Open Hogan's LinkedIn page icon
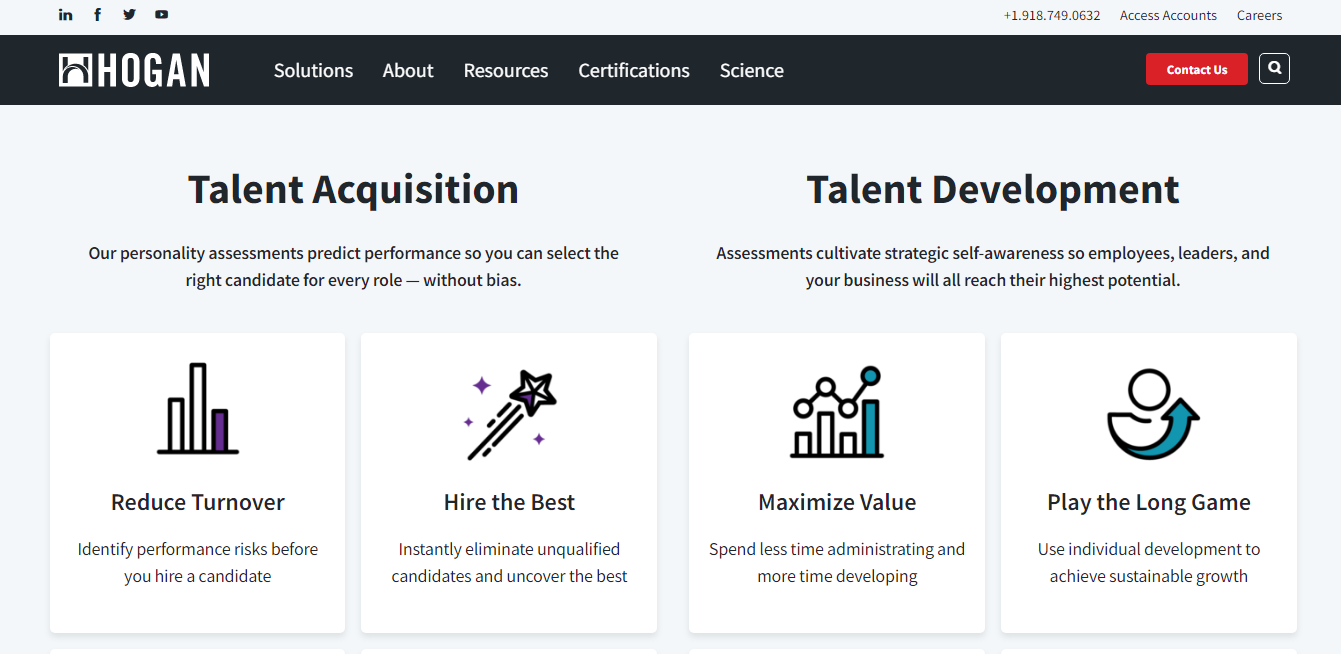Screen dimensions: 1341x654 (x=65, y=14)
